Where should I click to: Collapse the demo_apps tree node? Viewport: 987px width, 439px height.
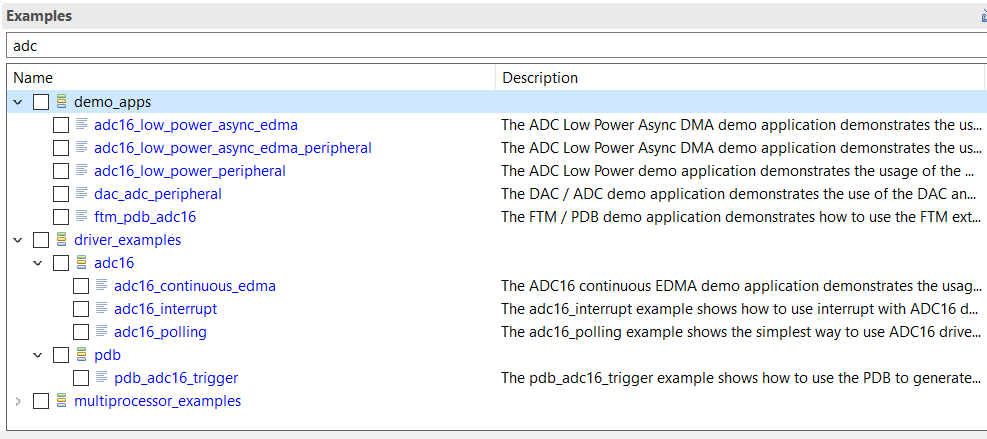[18, 102]
